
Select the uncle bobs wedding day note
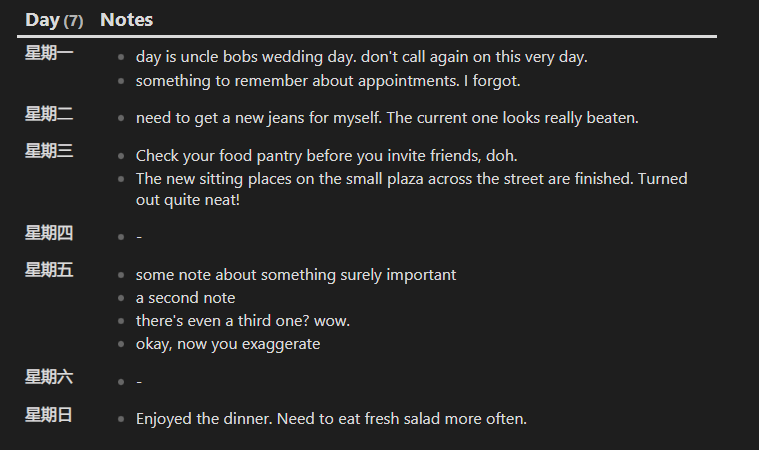362,57
